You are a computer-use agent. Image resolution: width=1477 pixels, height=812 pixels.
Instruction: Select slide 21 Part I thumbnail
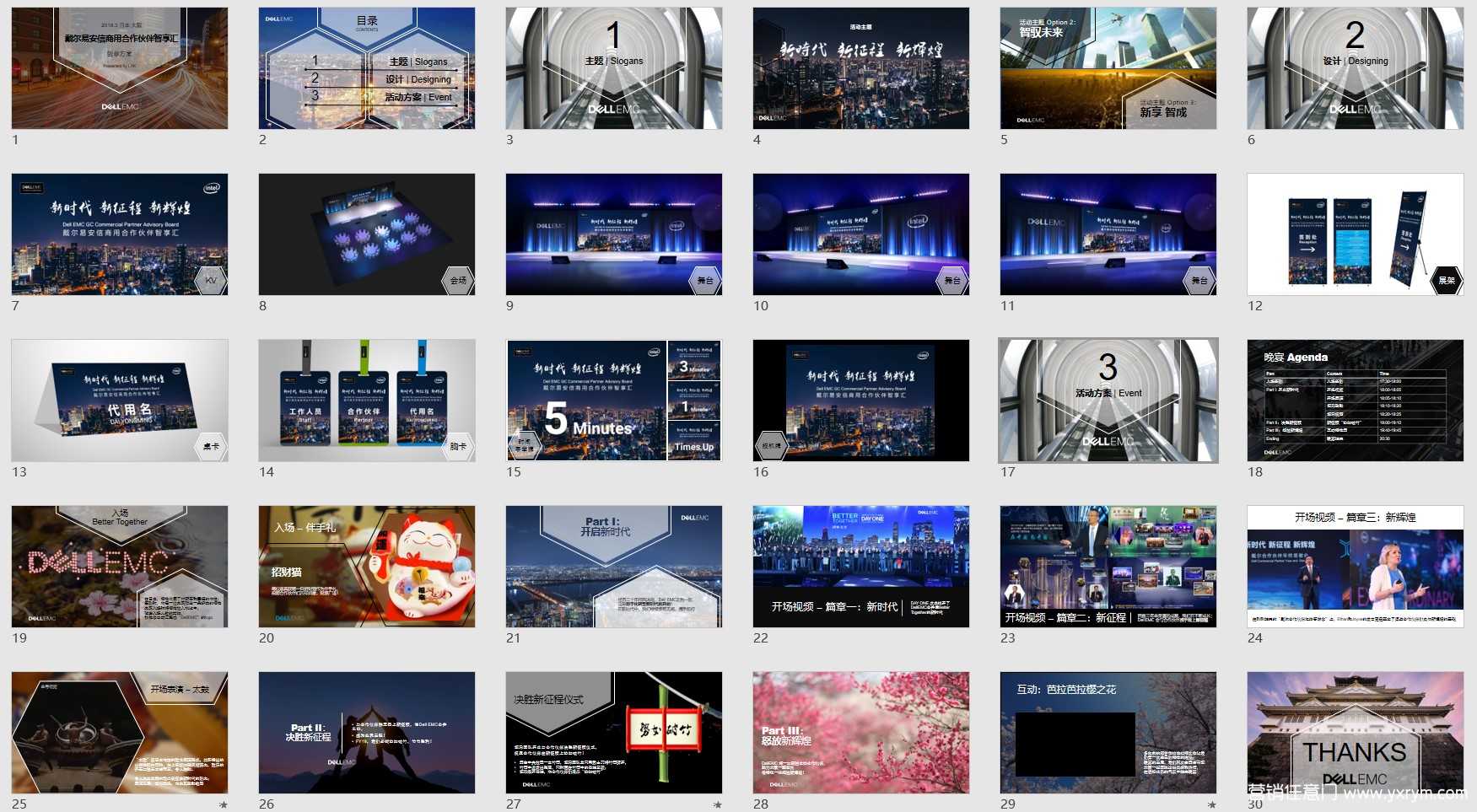[x=614, y=567]
